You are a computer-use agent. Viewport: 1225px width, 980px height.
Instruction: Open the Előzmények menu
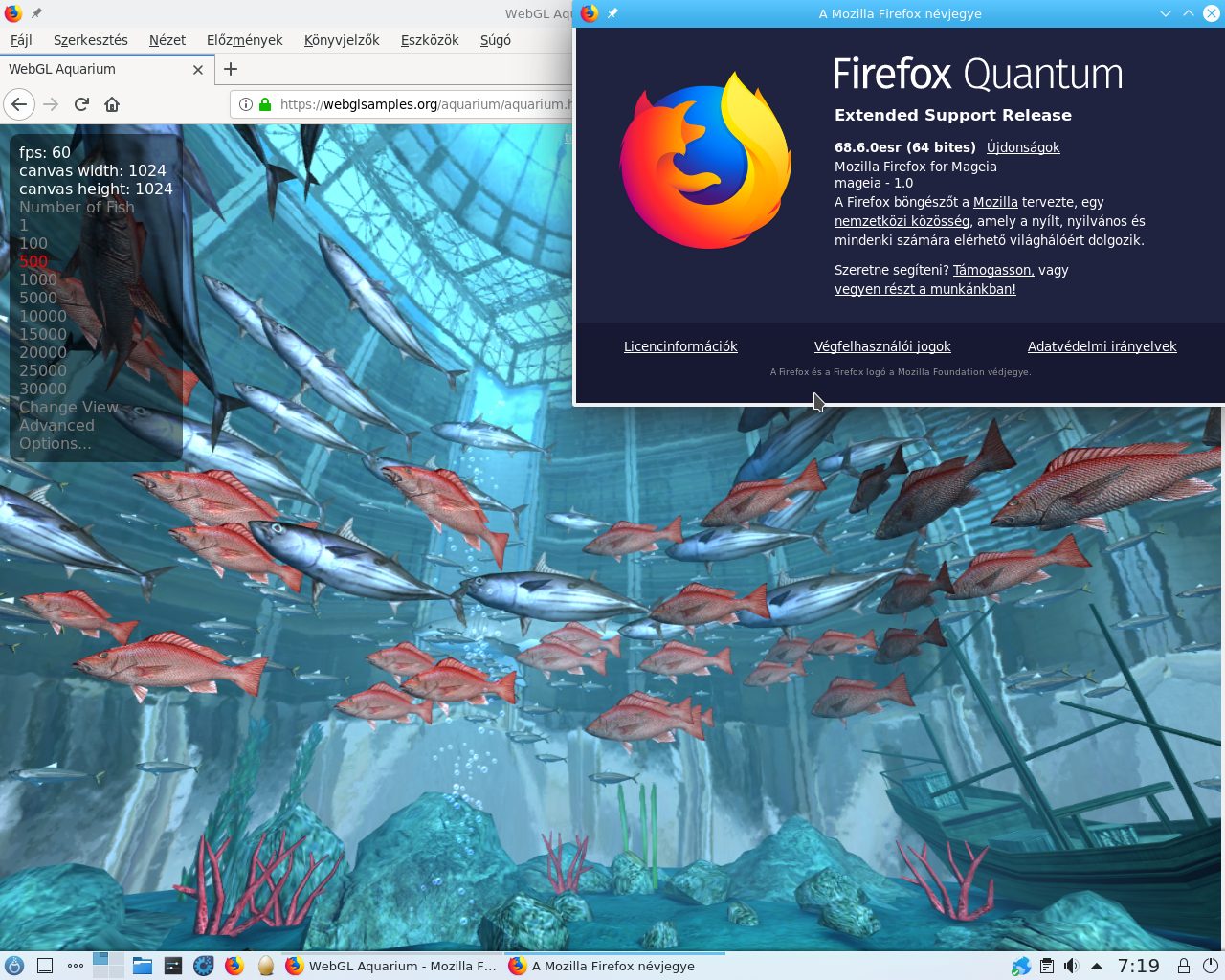pyautogui.click(x=245, y=40)
